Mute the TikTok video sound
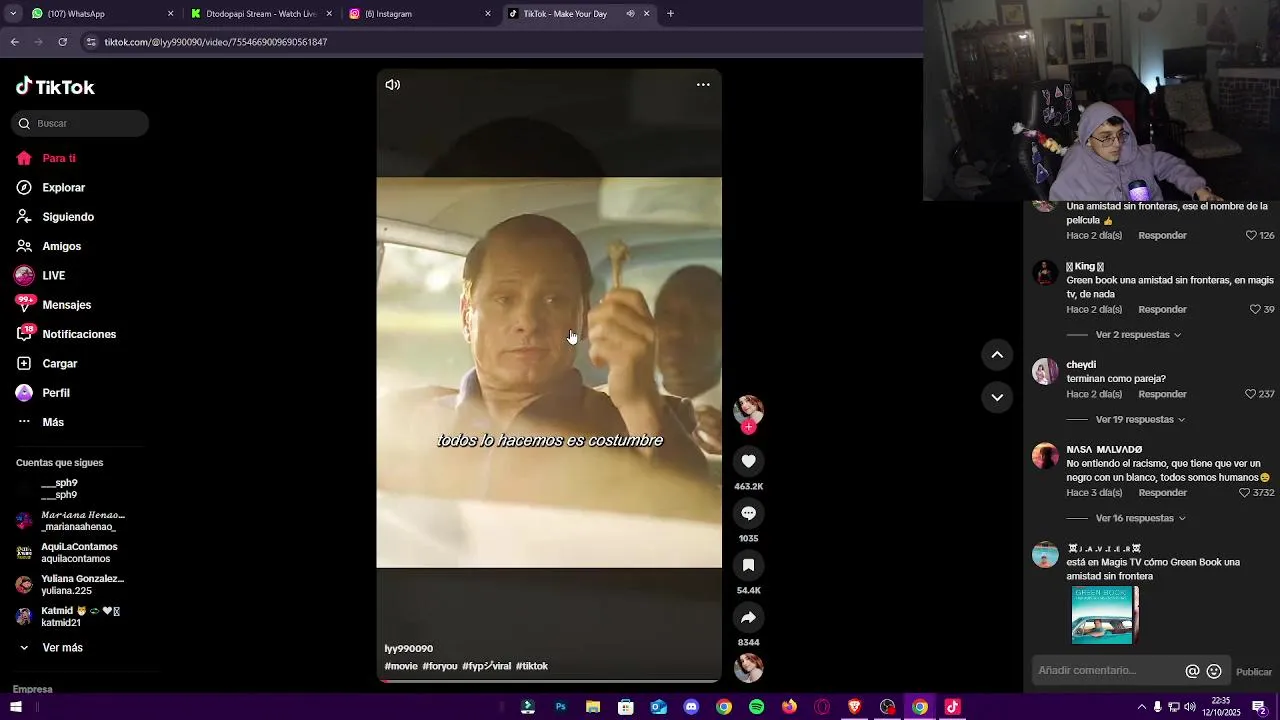 pyautogui.click(x=393, y=85)
